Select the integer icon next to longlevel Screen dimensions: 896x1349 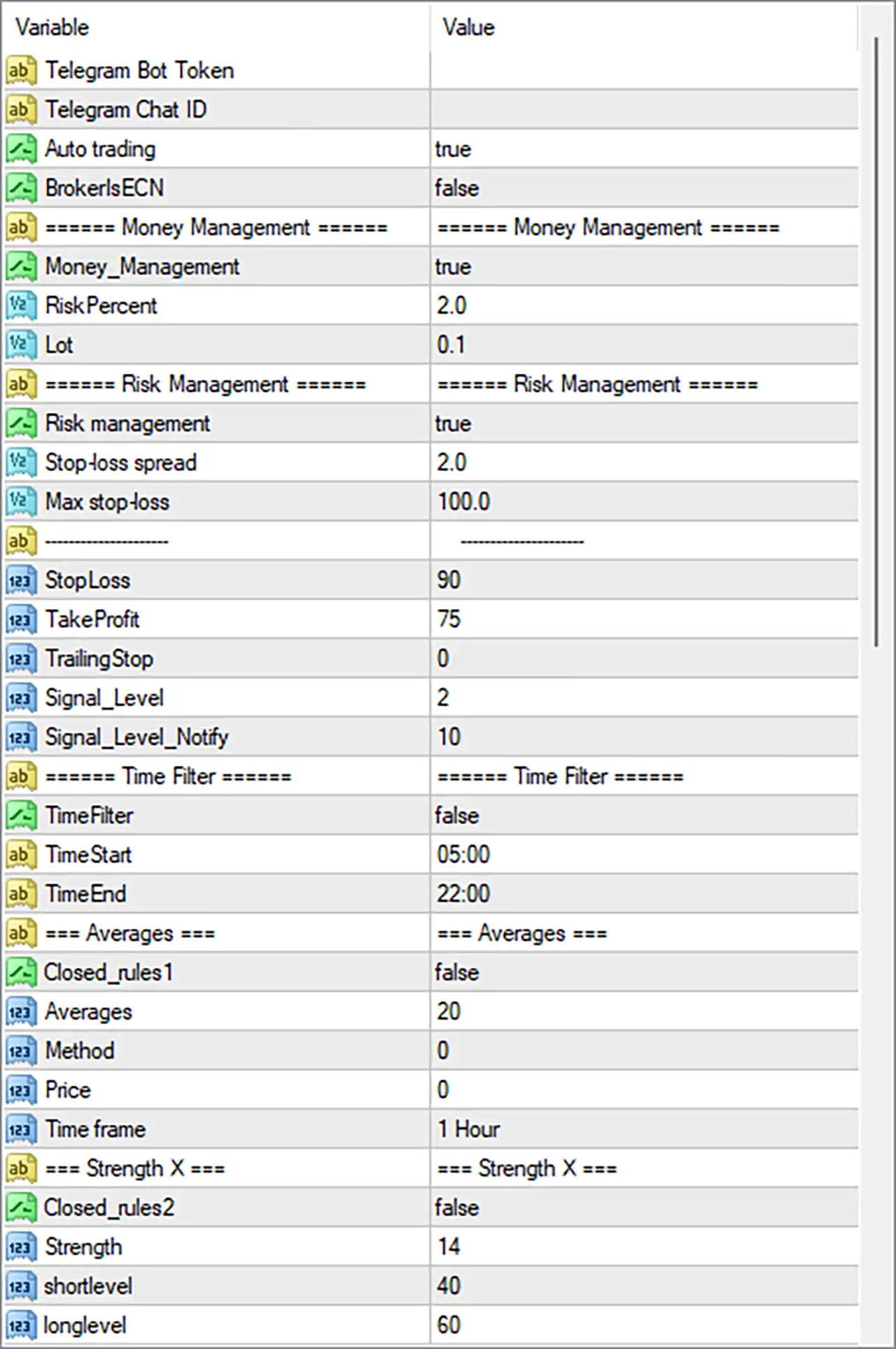pyautogui.click(x=21, y=1325)
